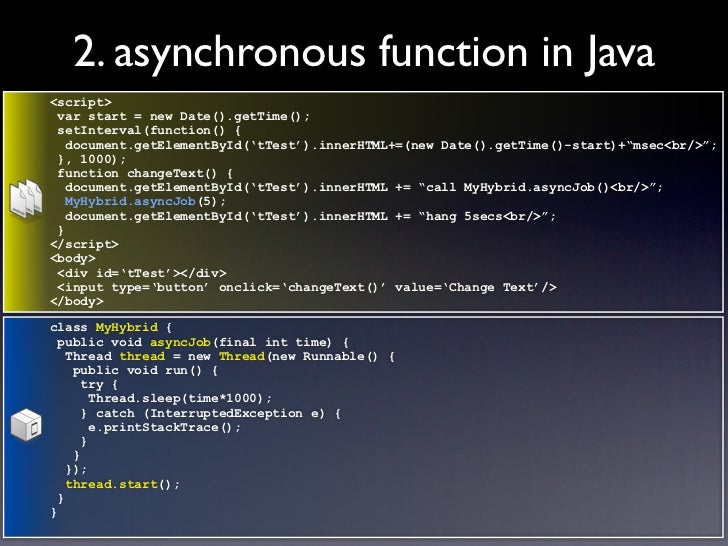Viewport: 728px width, 546px height.
Task: Click the stacked documents icon beside the script code
Action: click(26, 199)
